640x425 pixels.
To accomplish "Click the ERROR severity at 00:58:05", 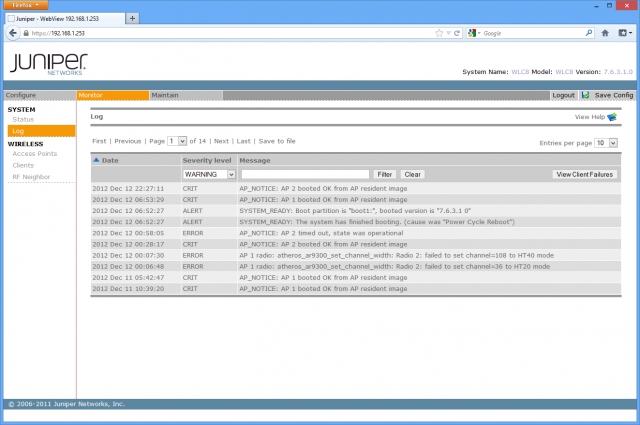I will (193, 233).
